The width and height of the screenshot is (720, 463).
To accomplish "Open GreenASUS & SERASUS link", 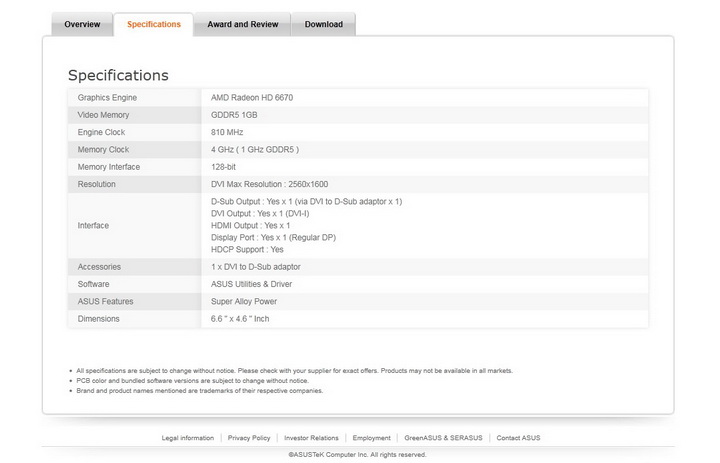I will pyautogui.click(x=443, y=438).
